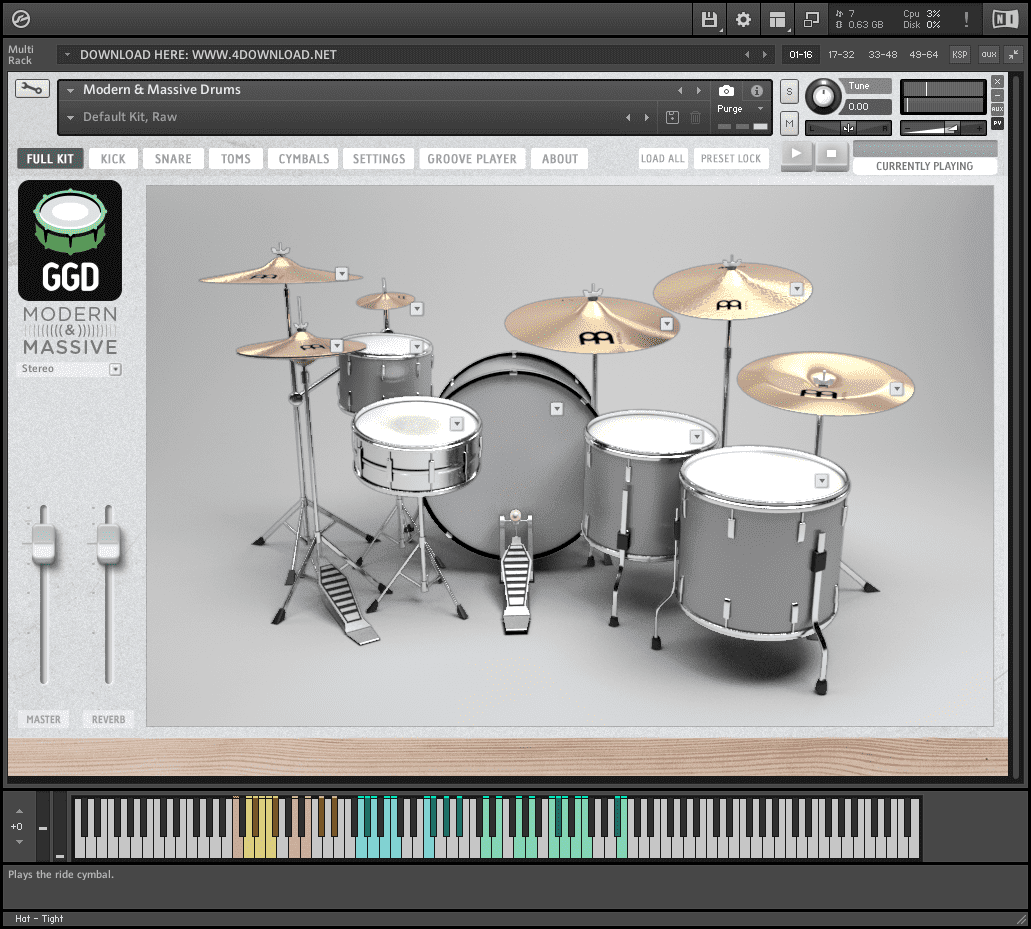
Task: Click the LOAD ALL button
Action: click(663, 158)
